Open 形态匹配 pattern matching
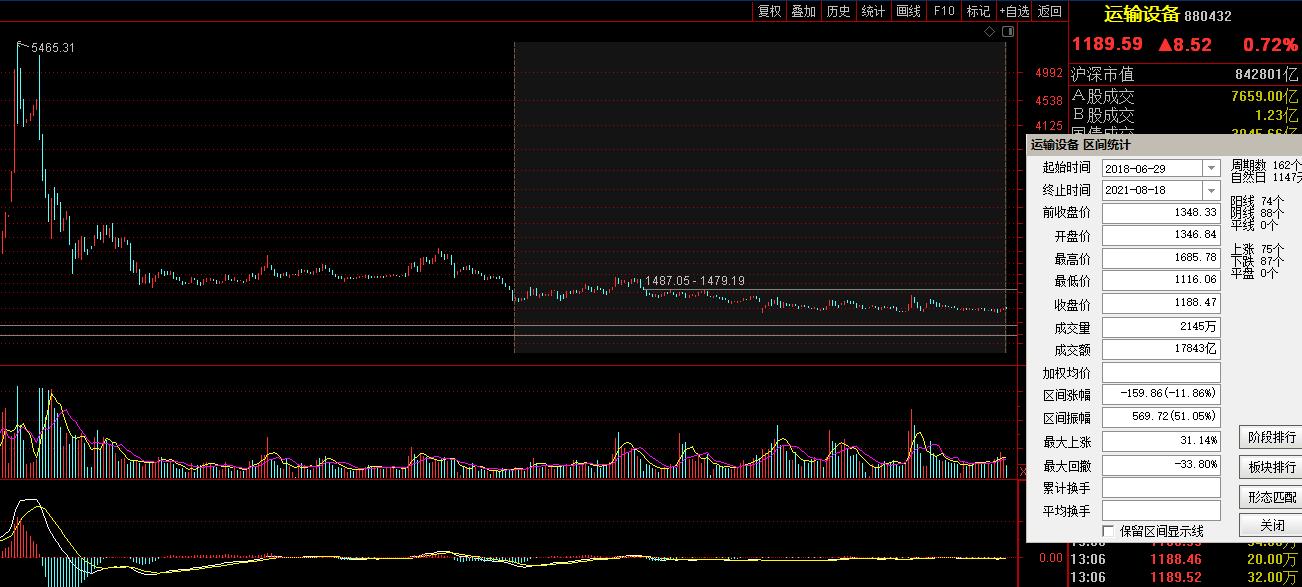 click(x=1271, y=497)
